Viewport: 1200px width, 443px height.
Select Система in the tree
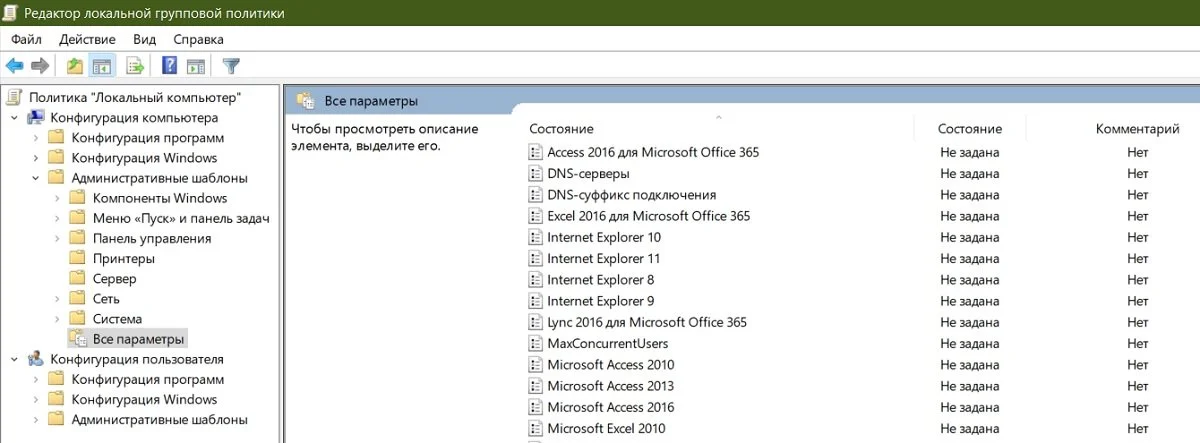click(x=117, y=319)
